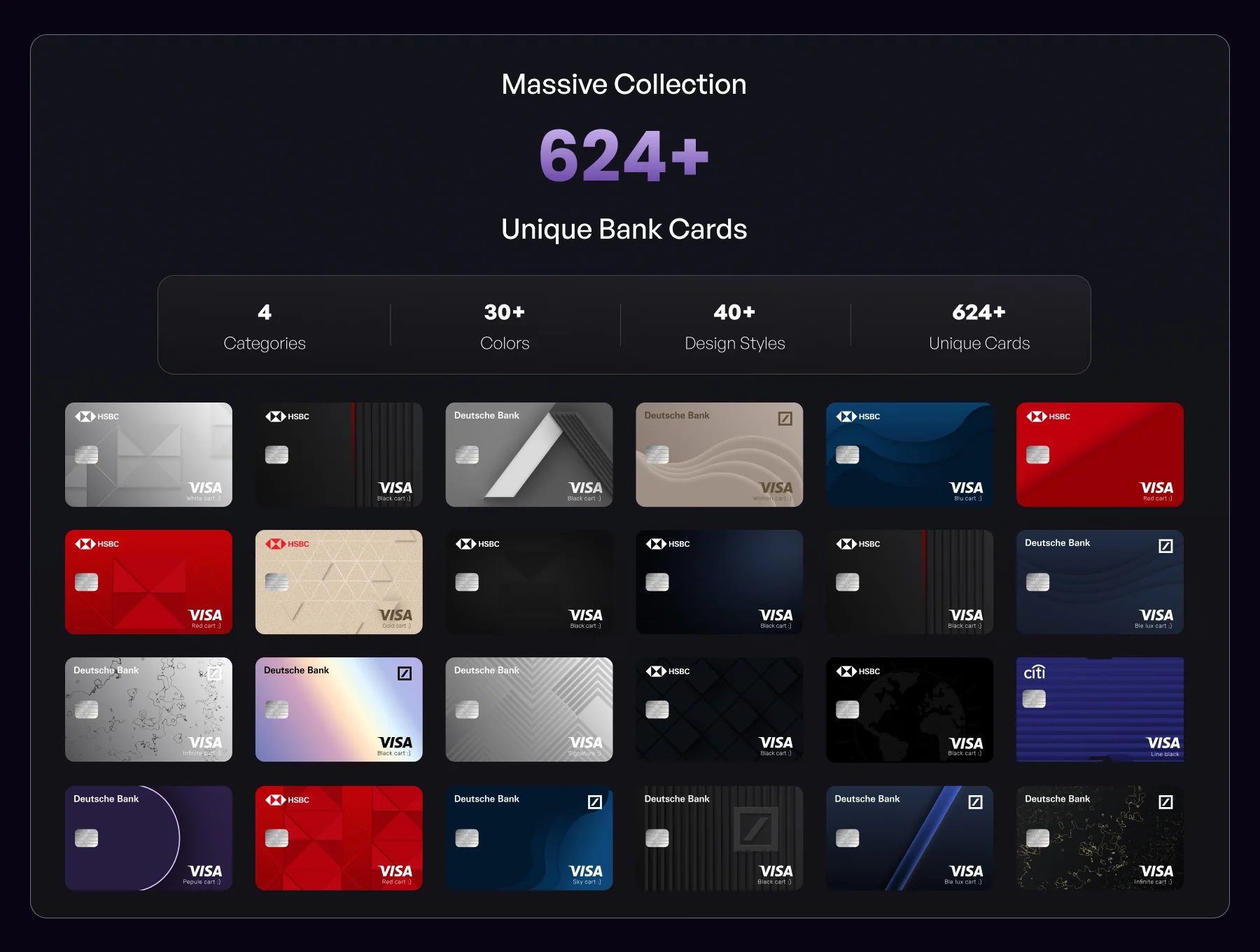Click the '40+' stat value
The height and width of the screenshot is (952, 1260).
(x=735, y=312)
